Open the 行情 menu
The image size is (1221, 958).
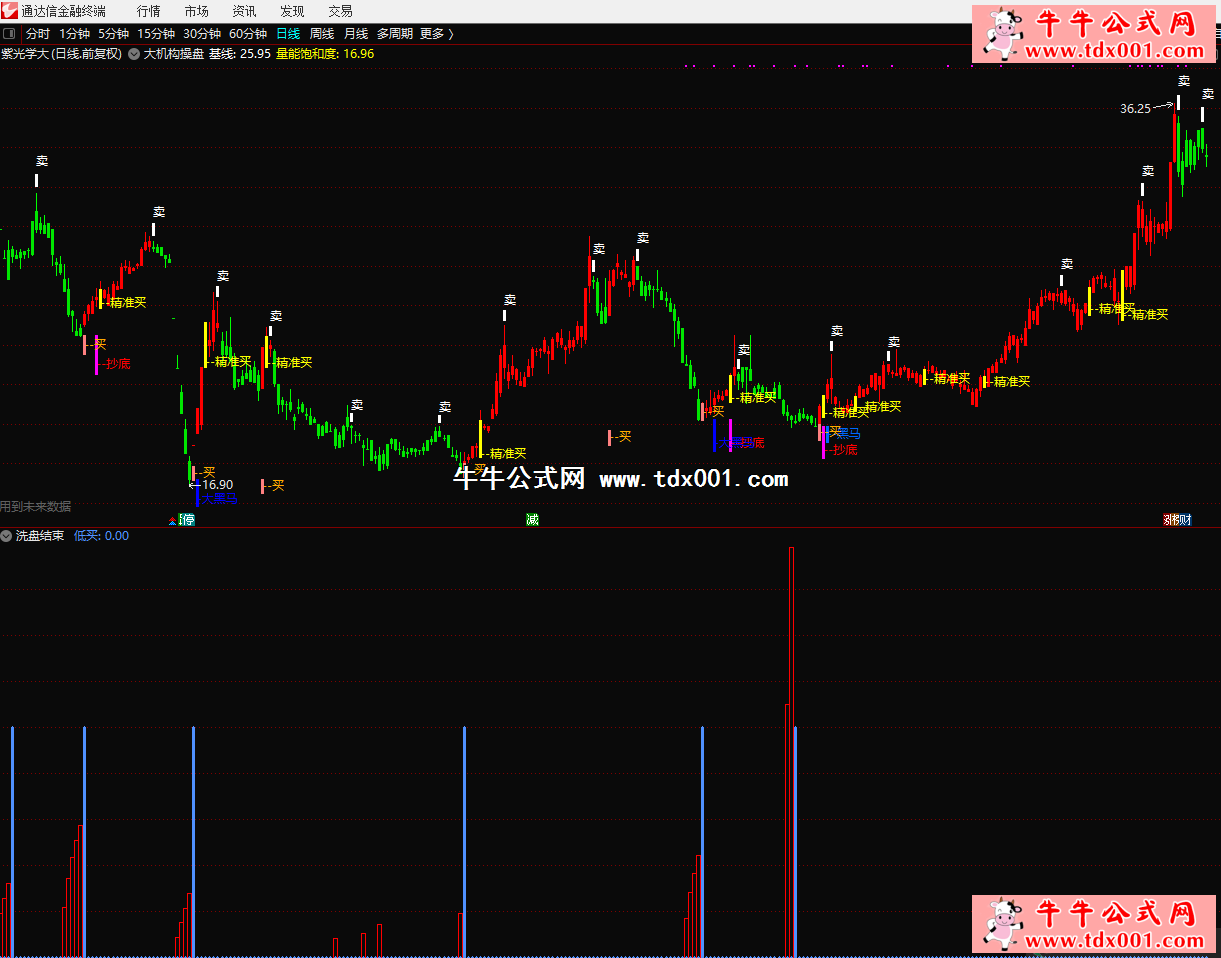148,11
